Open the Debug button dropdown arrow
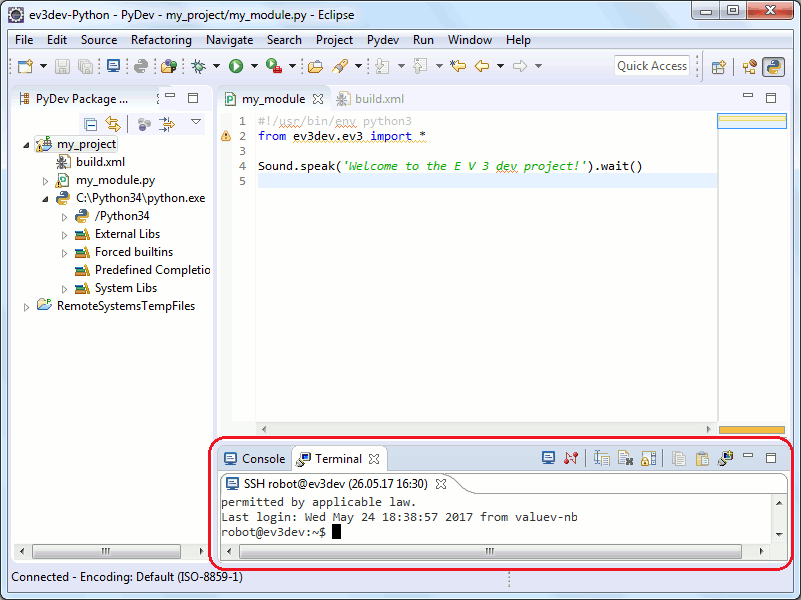Viewport: 801px width, 600px height. tap(216, 66)
